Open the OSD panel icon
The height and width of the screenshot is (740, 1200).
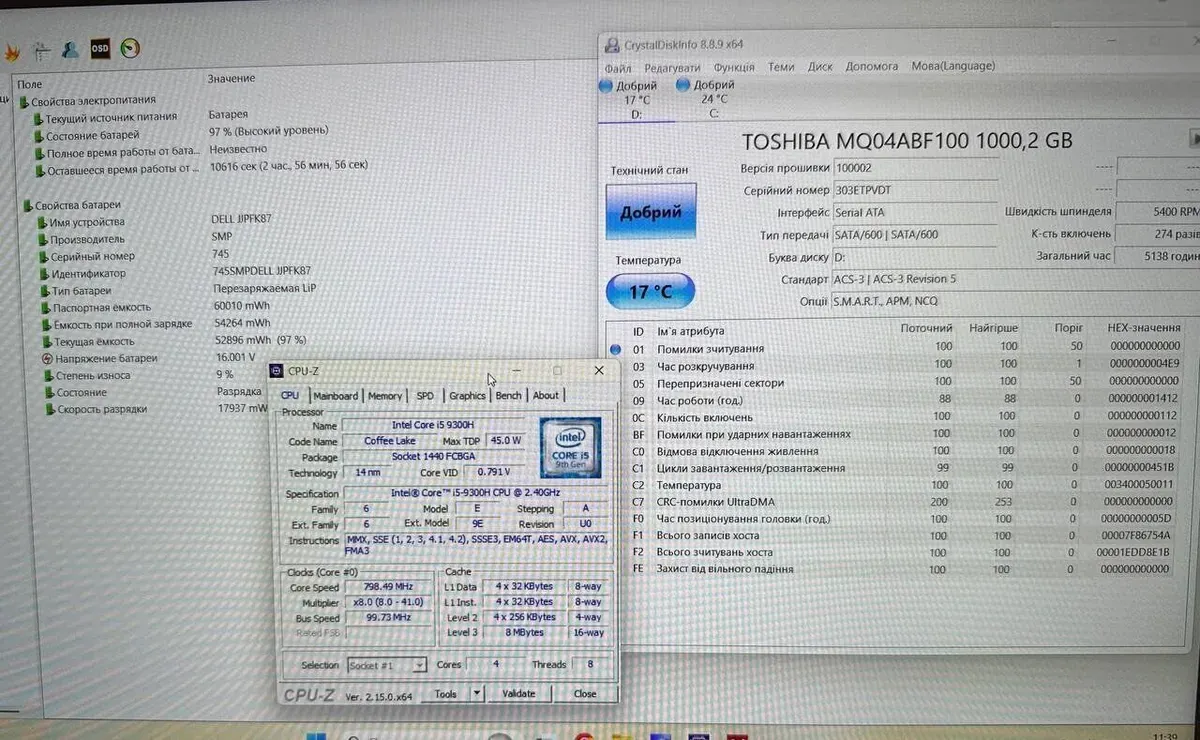click(100, 48)
